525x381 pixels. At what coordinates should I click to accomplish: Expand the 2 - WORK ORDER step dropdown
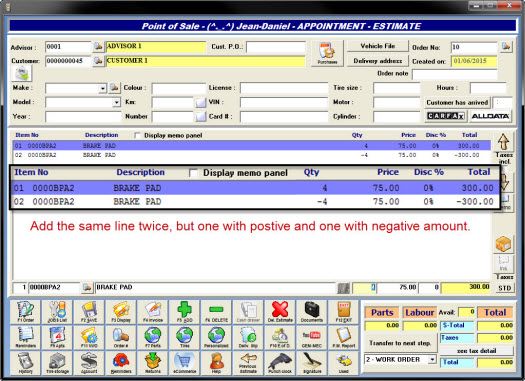[433, 360]
